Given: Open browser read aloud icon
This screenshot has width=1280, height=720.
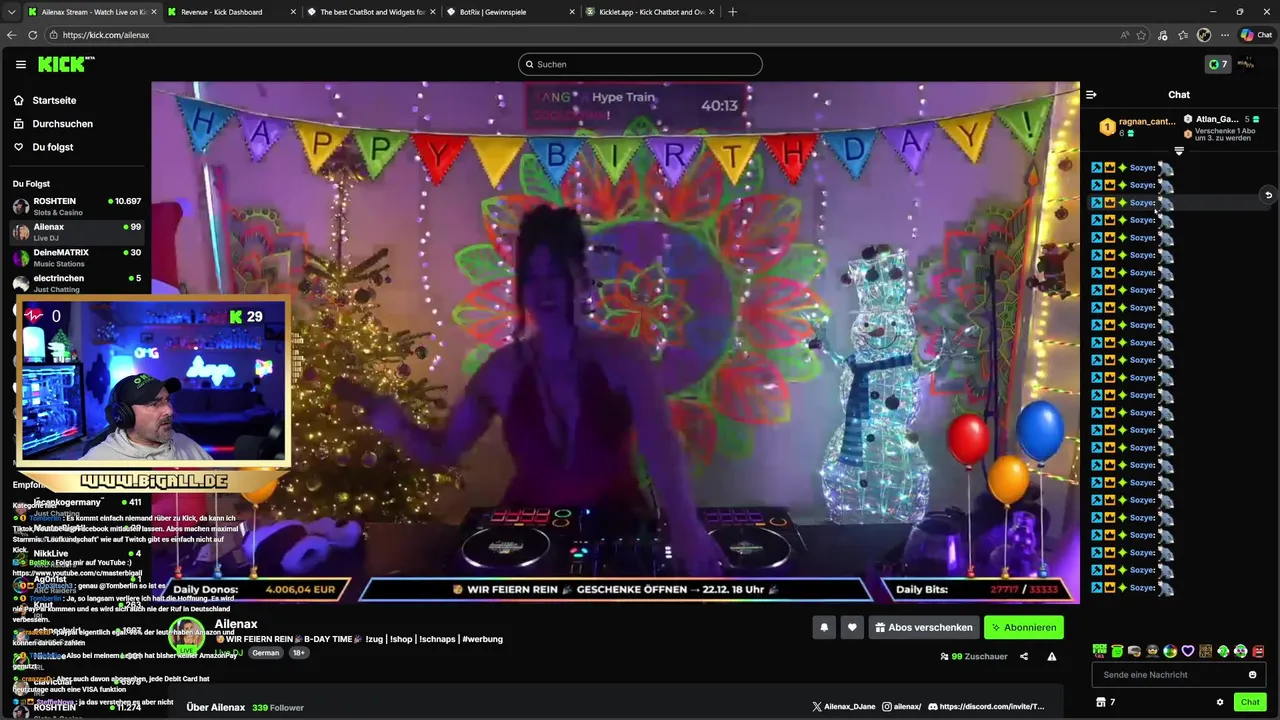Looking at the screenshot, I should point(1125,35).
